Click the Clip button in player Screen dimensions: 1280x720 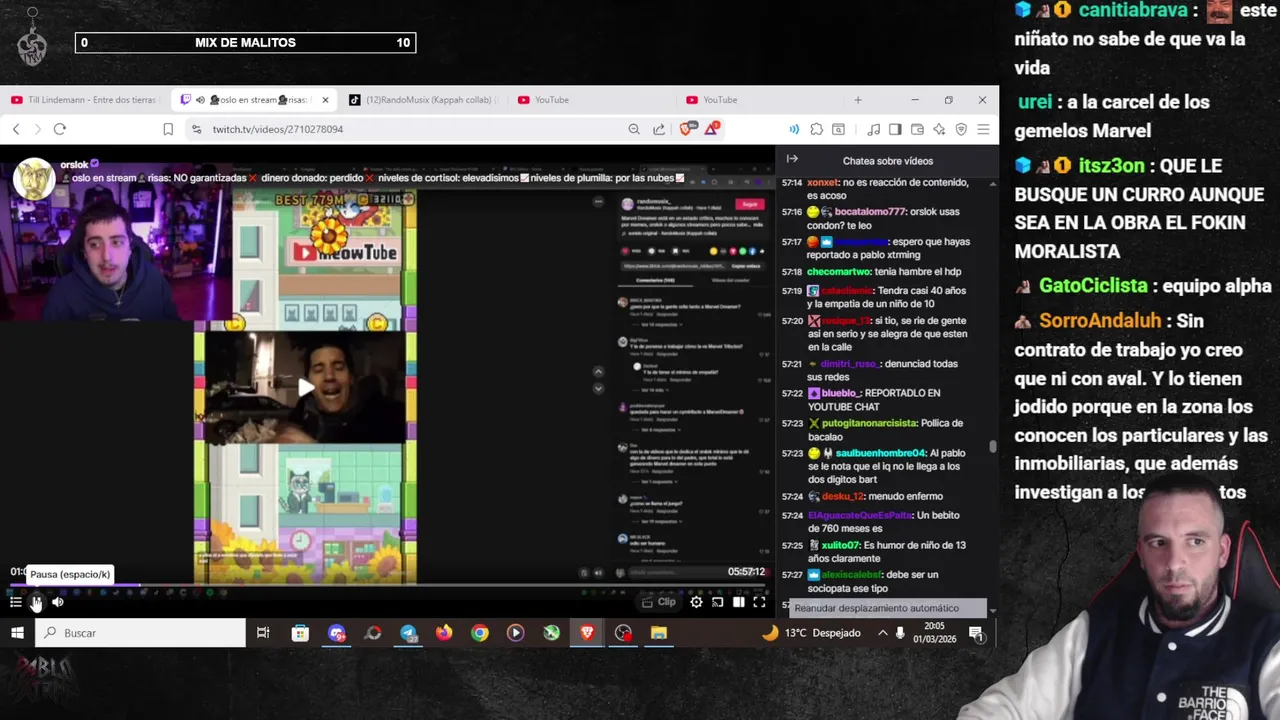[x=659, y=602]
